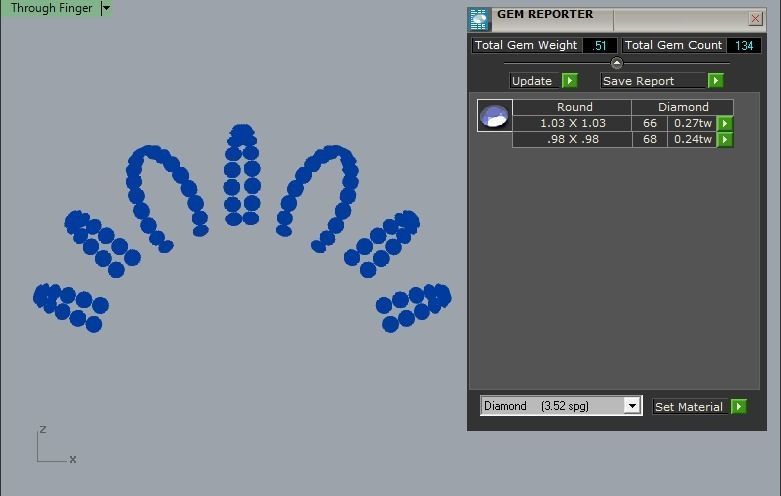Click the Total Gem Weight value .51
Screen dimensions: 781x496
599,45
